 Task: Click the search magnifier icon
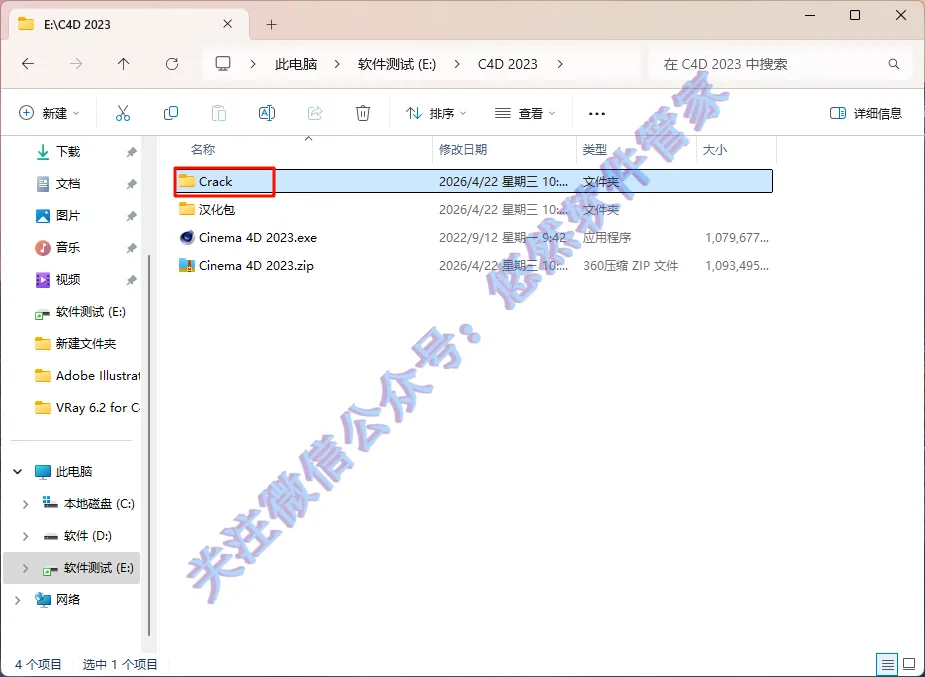[x=894, y=64]
